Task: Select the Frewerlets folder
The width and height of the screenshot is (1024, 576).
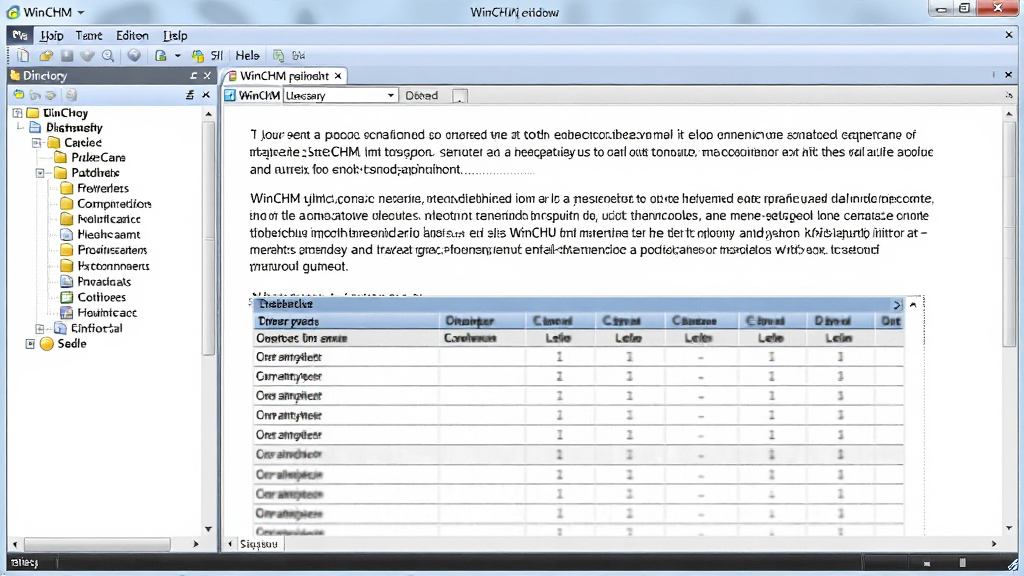Action: click(103, 188)
